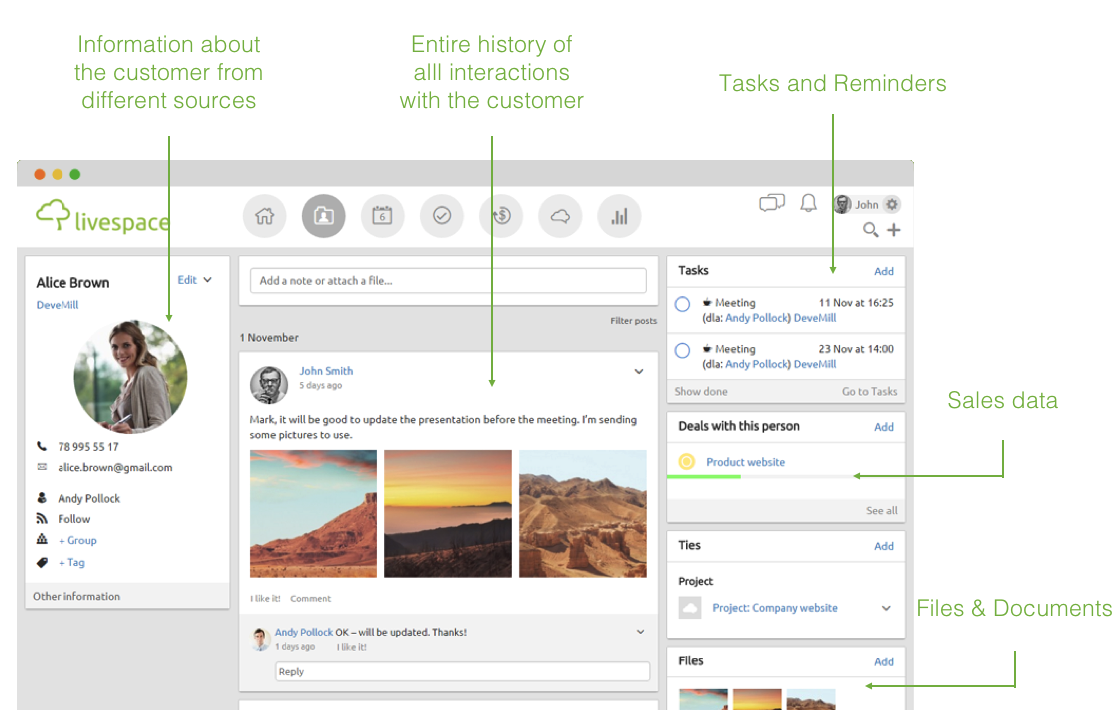Open the statistics bar-chart icon

click(619, 216)
